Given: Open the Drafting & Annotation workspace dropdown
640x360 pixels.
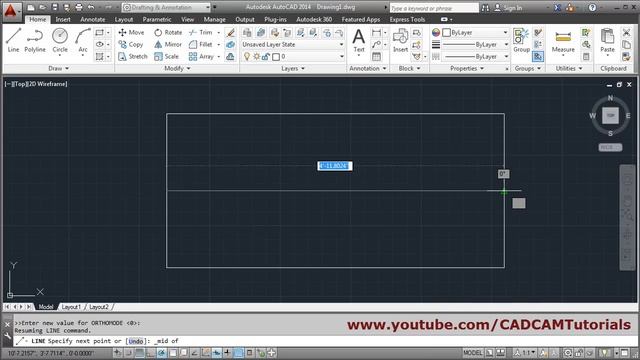Looking at the screenshot, I should point(166,7).
